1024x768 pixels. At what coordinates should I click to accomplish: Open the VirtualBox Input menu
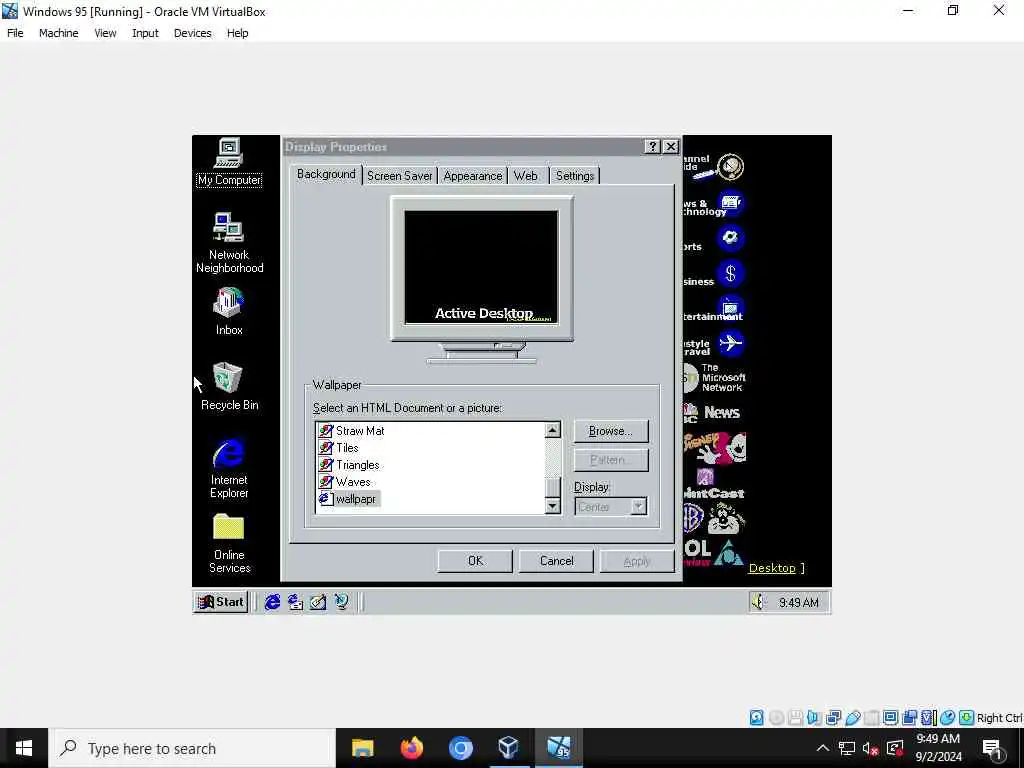[x=145, y=33]
